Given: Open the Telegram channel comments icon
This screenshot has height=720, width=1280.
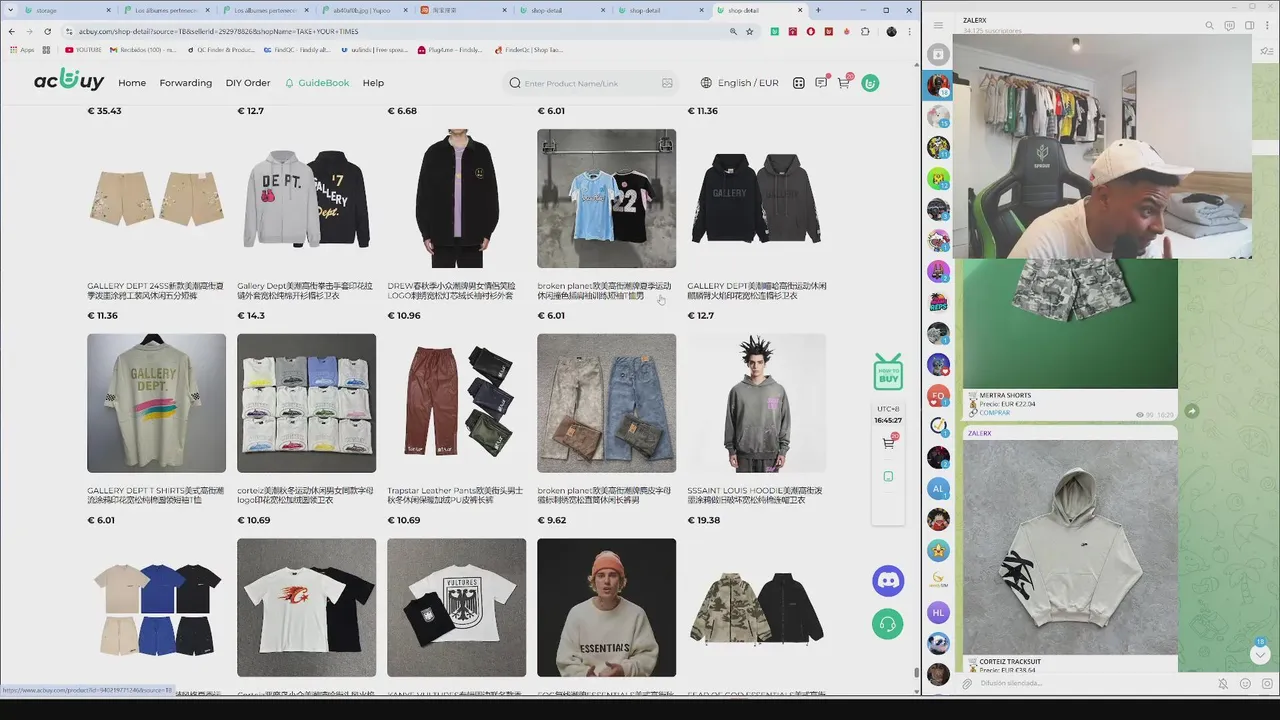Looking at the screenshot, I should pos(1229,25).
